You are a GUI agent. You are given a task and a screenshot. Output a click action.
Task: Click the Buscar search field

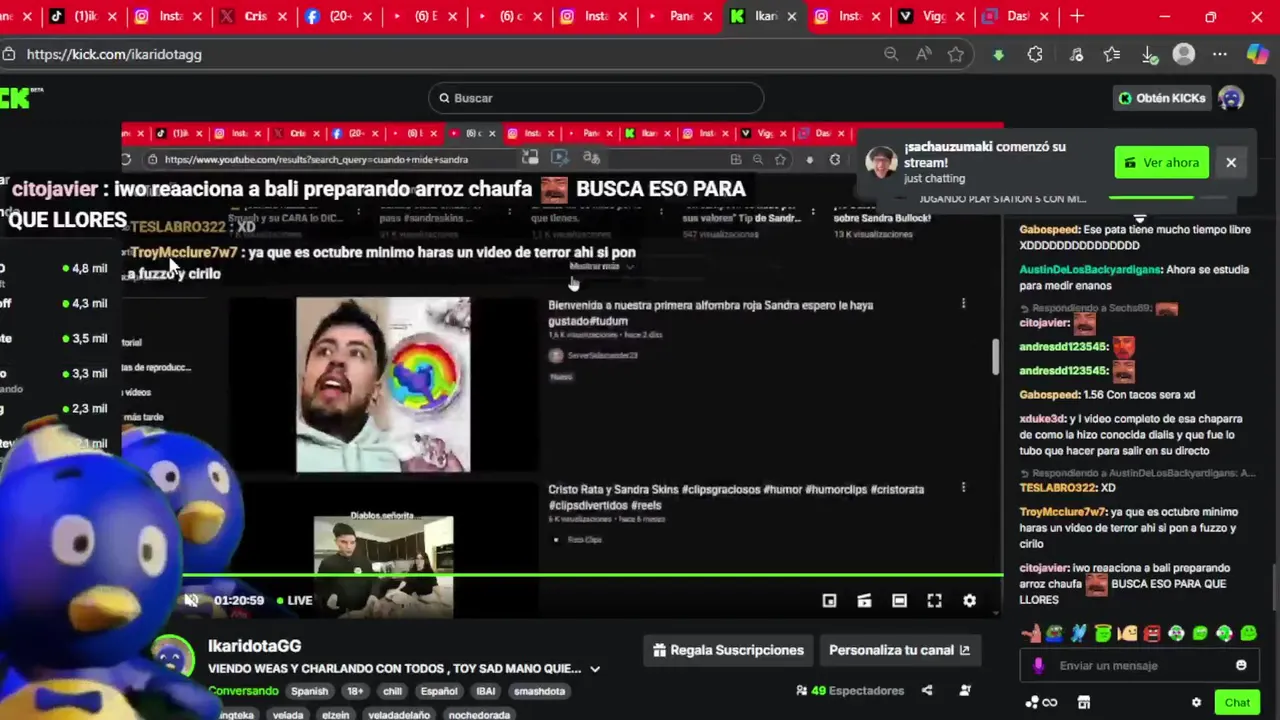(597, 98)
